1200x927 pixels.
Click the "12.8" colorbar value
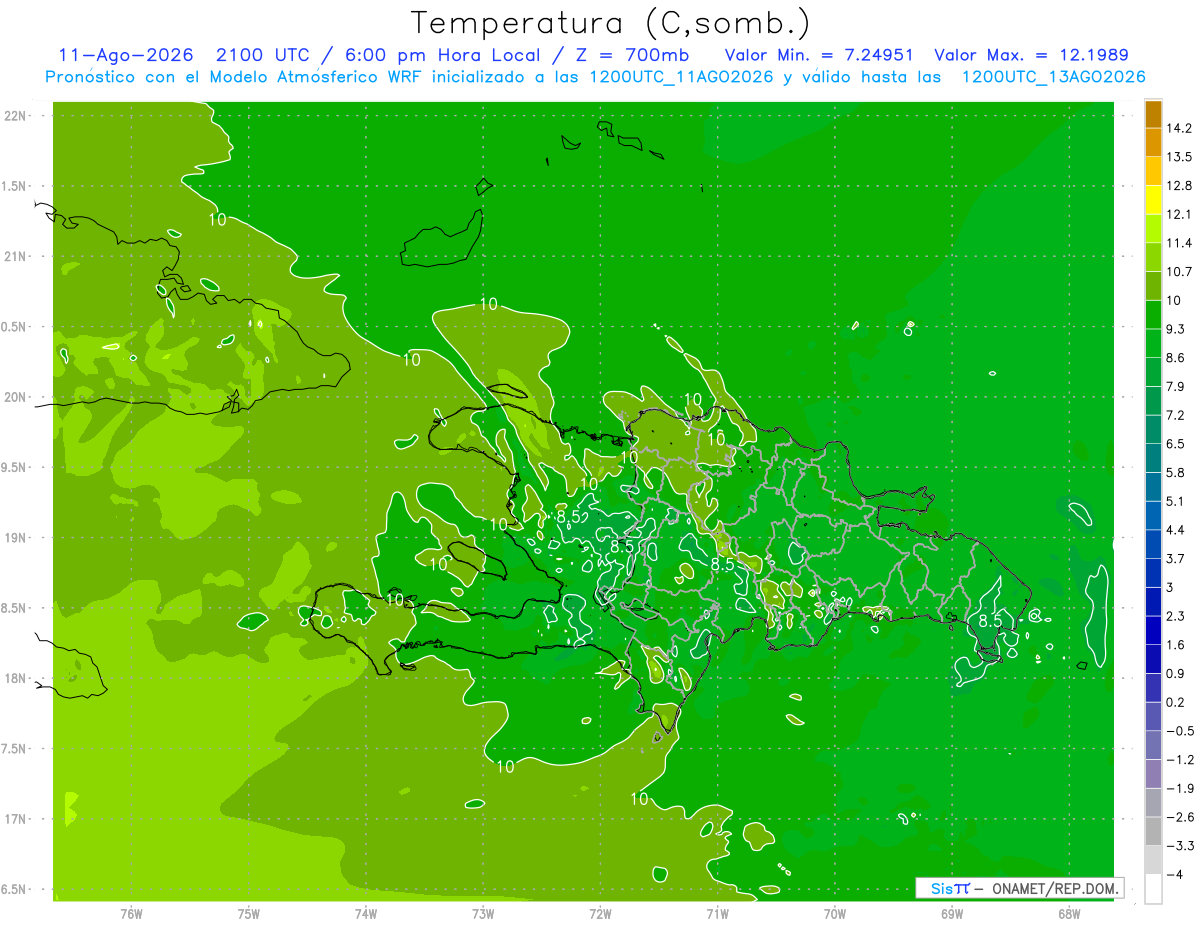[1180, 185]
